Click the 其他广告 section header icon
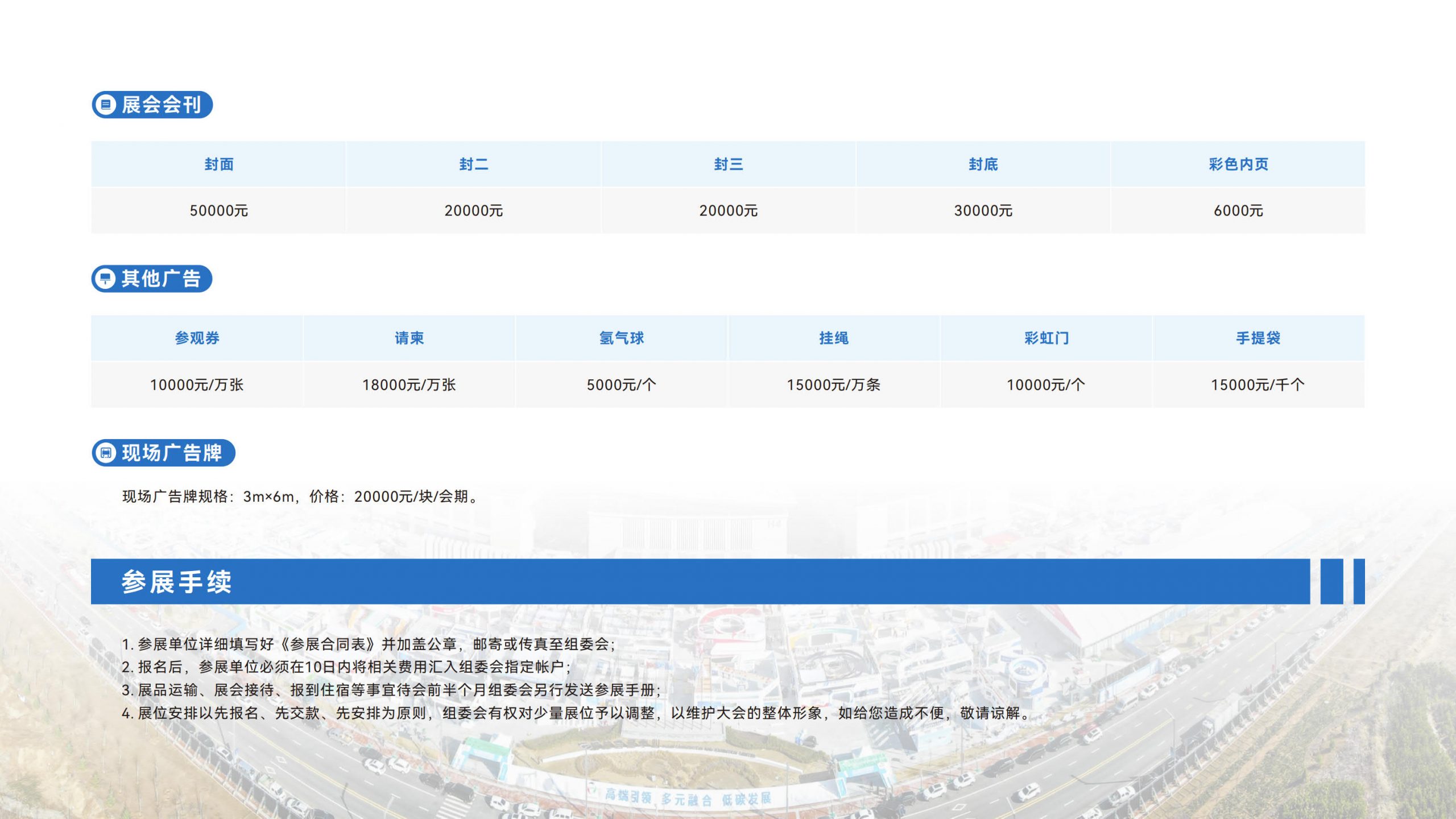 tap(106, 279)
